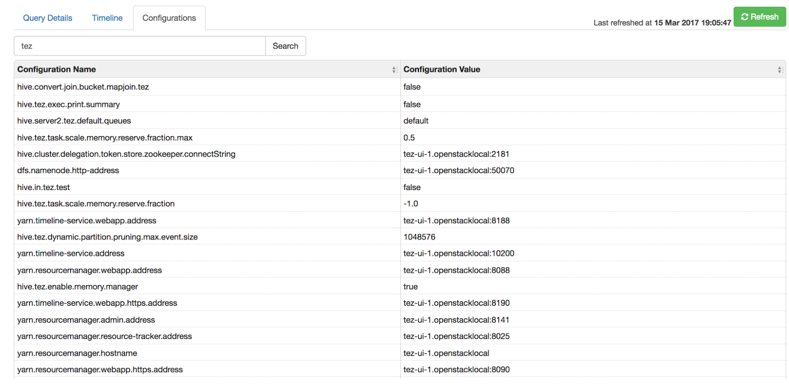This screenshot has width=789, height=384.
Task: Click the Search button
Action: coord(285,46)
